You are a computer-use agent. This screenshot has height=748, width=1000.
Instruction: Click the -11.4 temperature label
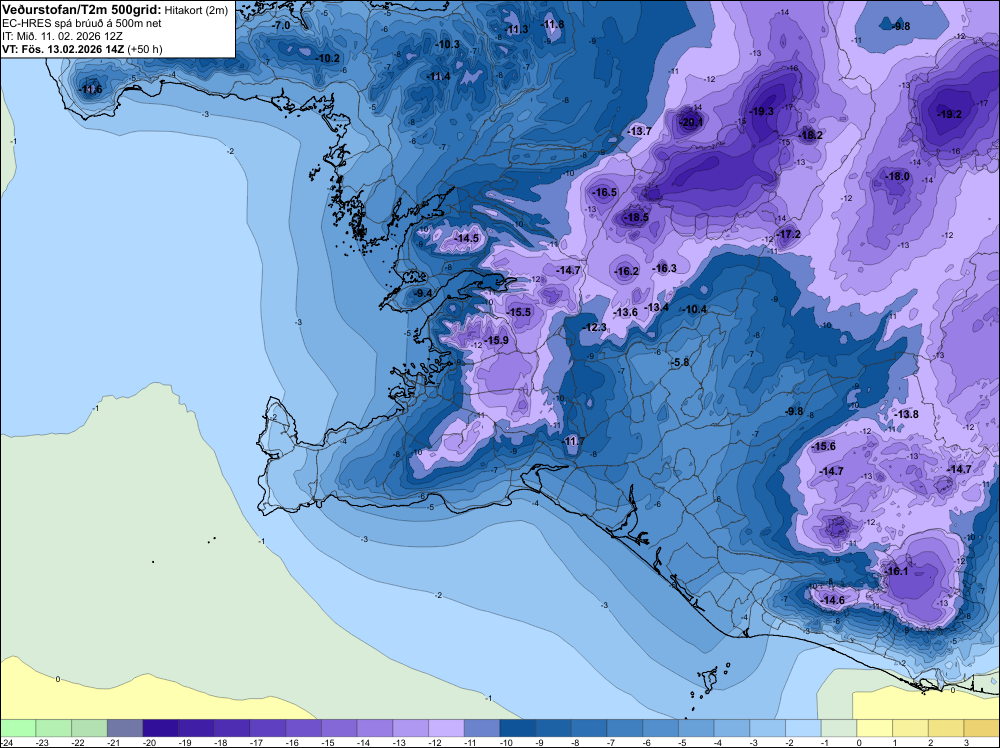point(439,76)
